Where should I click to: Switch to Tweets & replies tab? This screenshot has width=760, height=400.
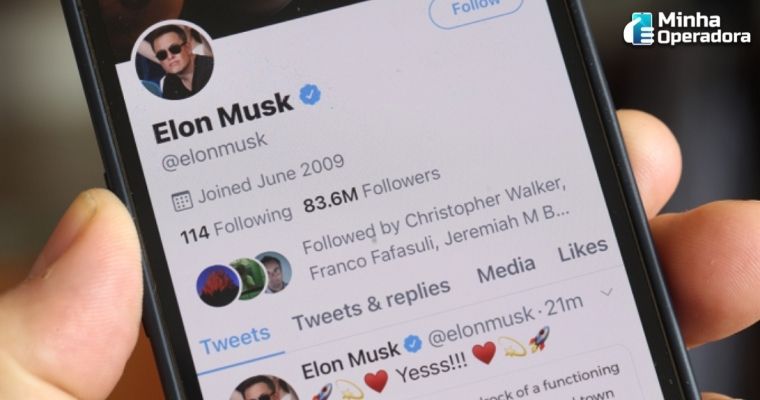(372, 304)
